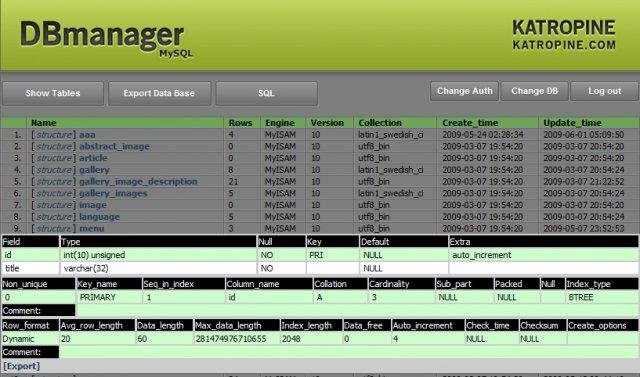Image resolution: width=640 pixels, height=377 pixels.
Task: Open the article table
Action: (93, 158)
